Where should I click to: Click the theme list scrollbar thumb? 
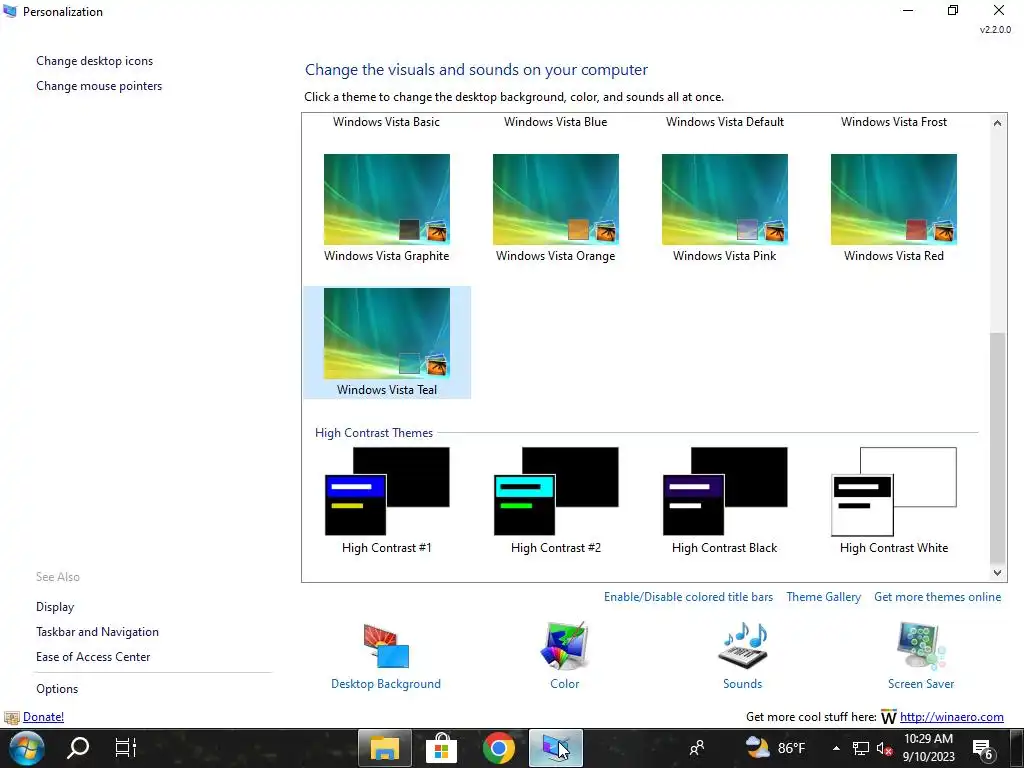pos(997,447)
